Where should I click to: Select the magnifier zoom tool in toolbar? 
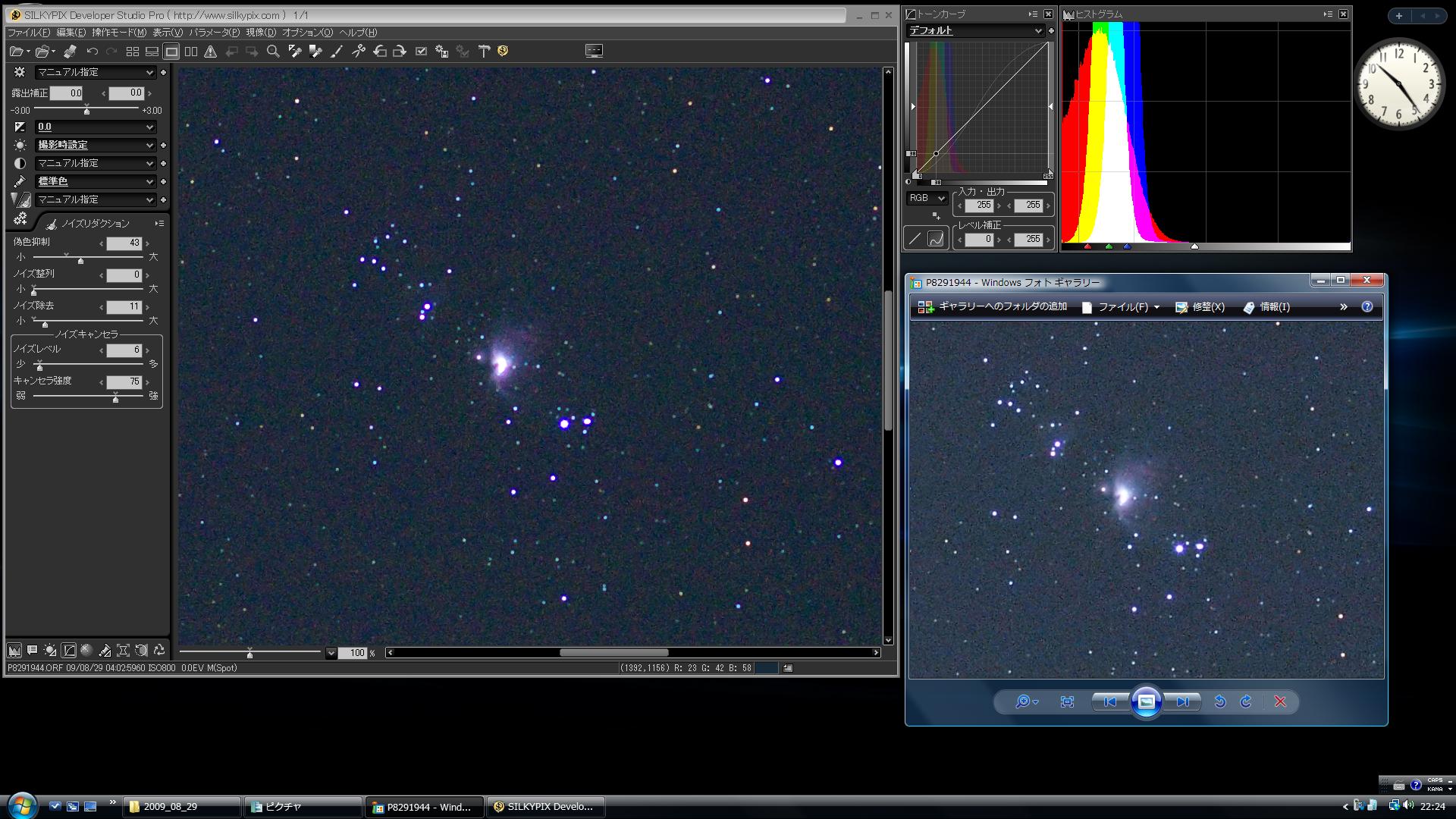pyautogui.click(x=273, y=52)
